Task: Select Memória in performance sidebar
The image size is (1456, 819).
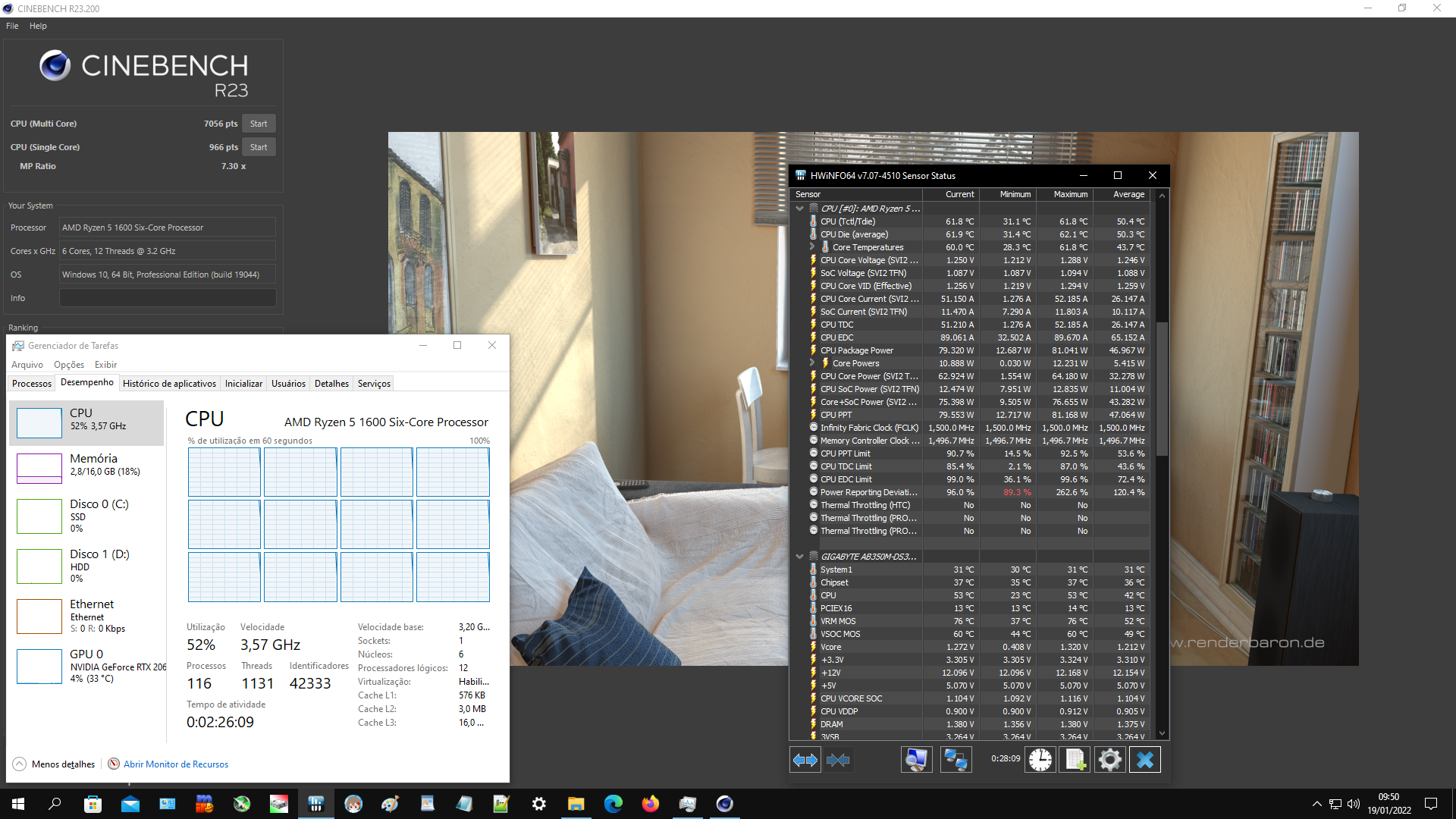Action: [86, 468]
